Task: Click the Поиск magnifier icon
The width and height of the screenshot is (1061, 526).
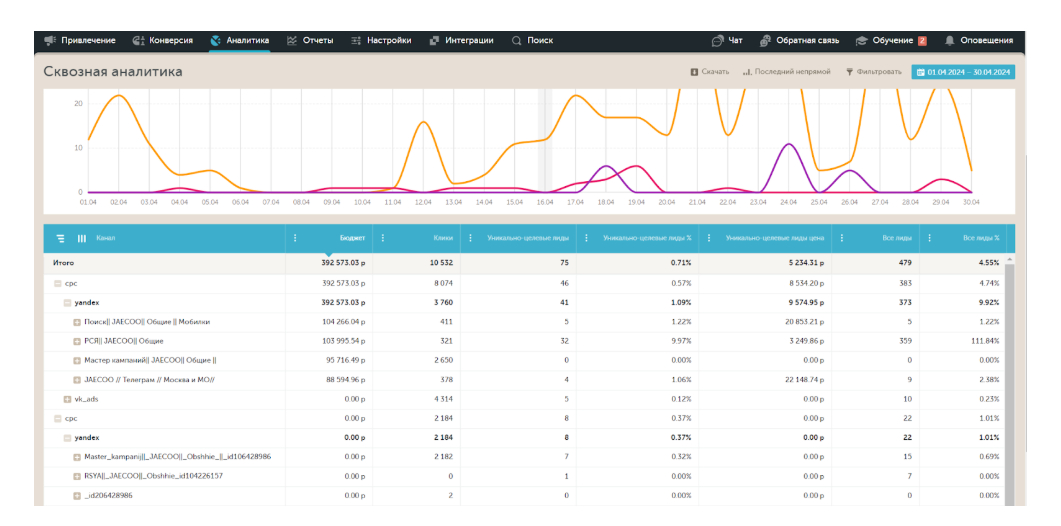Action: [516, 41]
